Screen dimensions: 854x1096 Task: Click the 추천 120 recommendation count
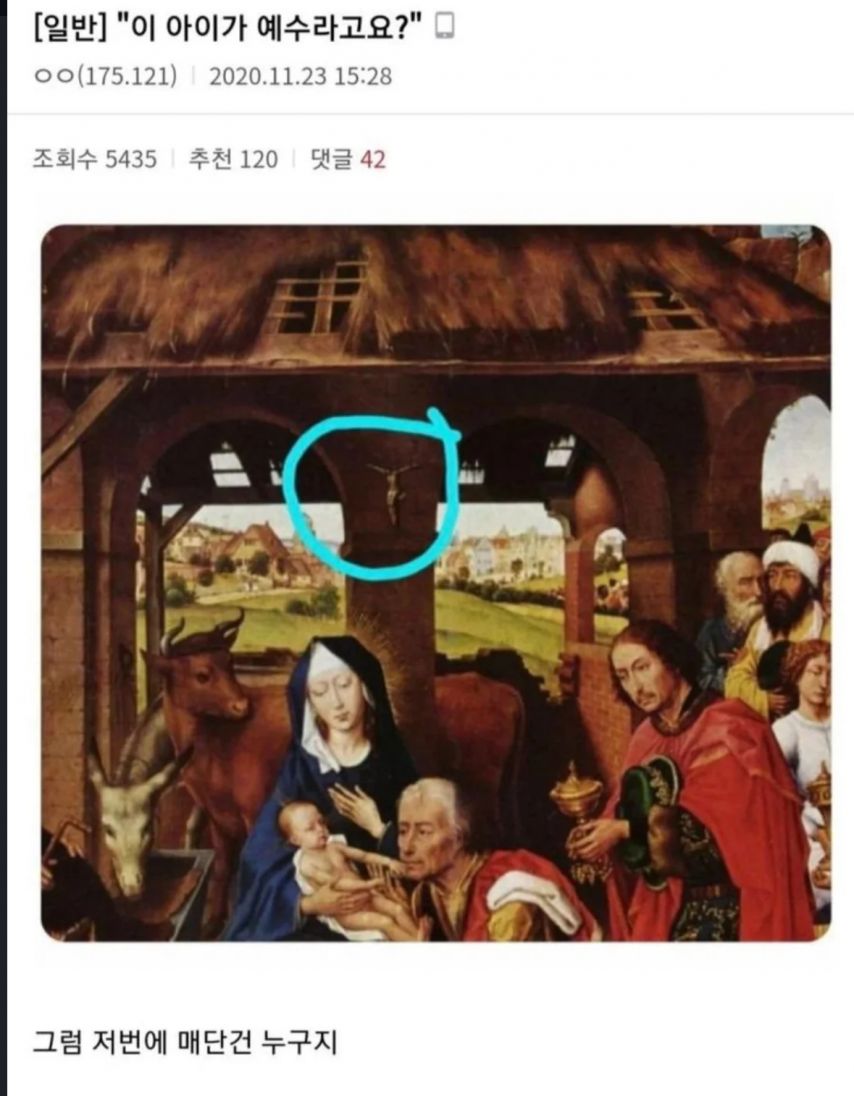[233, 159]
